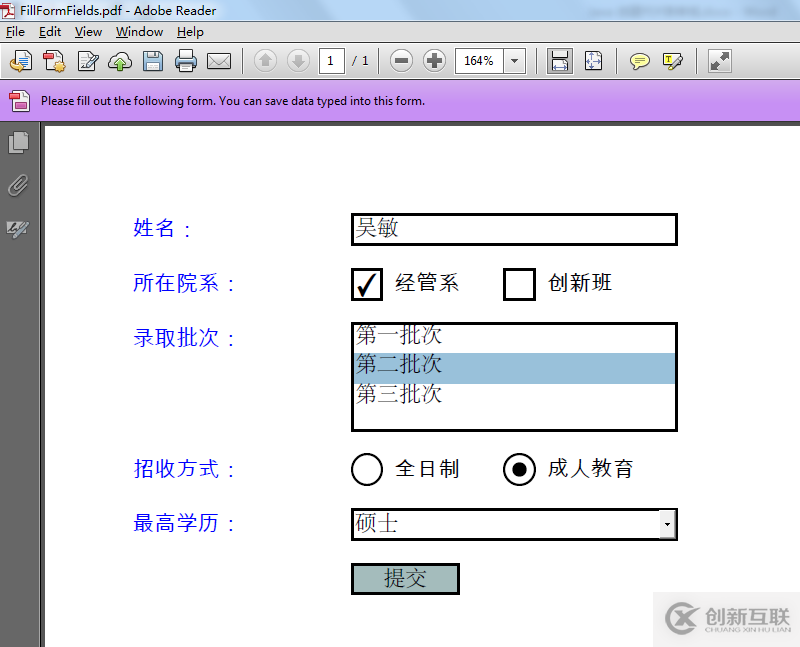Click the Create PDF icon

point(54,61)
